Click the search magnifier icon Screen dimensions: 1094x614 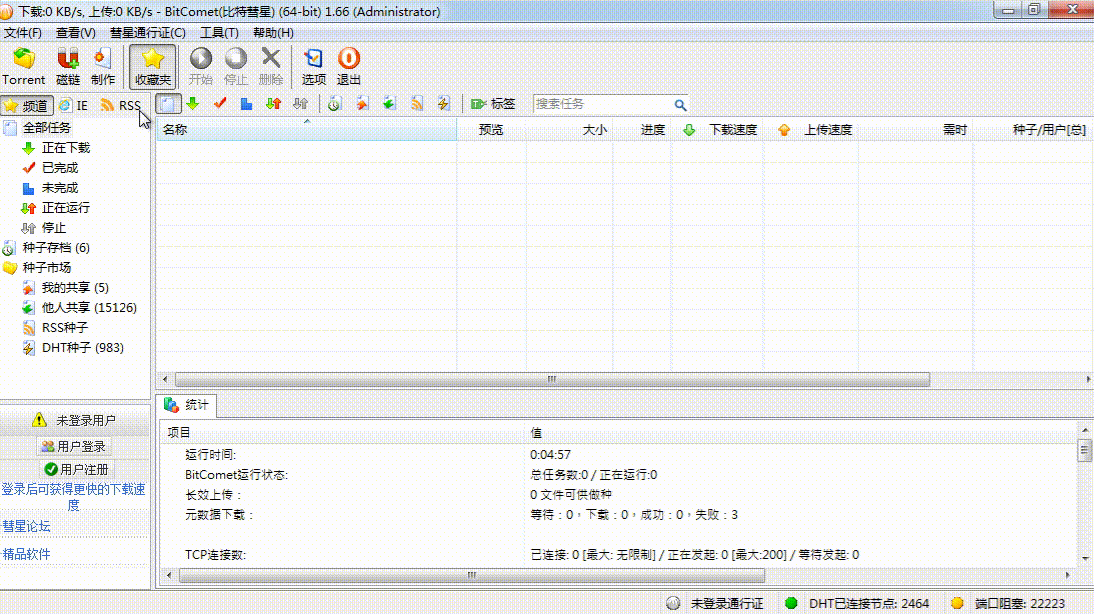pyautogui.click(x=680, y=105)
